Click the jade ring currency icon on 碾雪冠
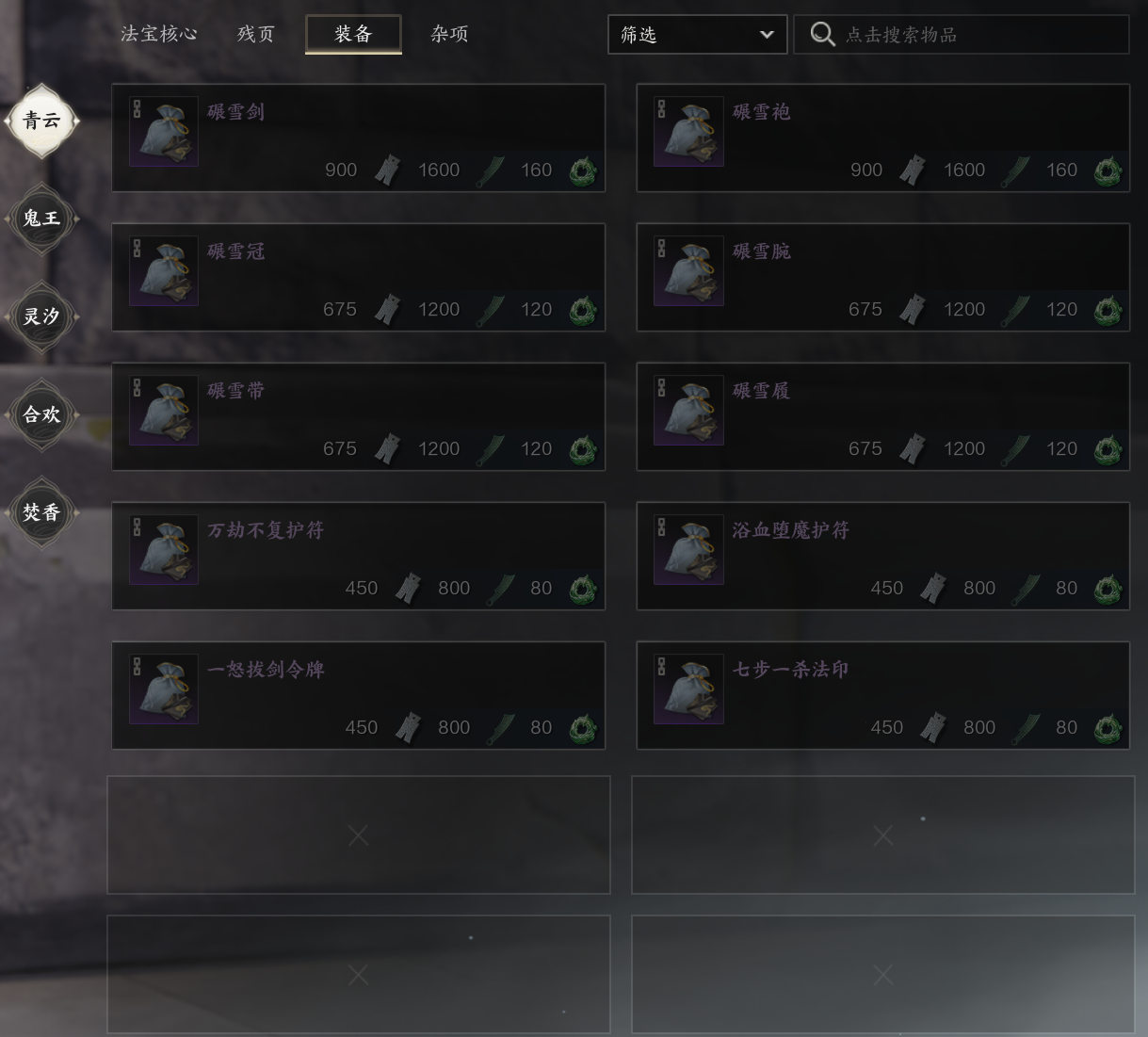The width and height of the screenshot is (1148, 1037). pyautogui.click(x=583, y=310)
